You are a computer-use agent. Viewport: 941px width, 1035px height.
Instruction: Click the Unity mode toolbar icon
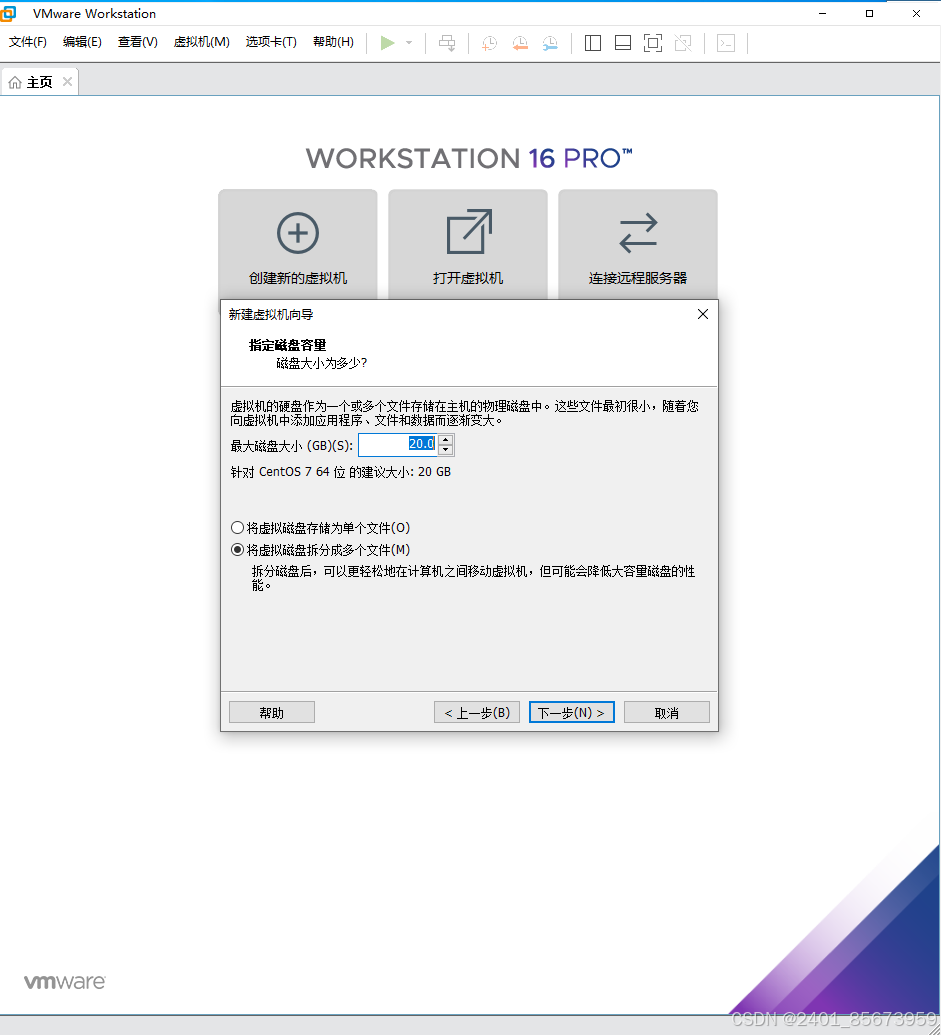tap(683, 43)
